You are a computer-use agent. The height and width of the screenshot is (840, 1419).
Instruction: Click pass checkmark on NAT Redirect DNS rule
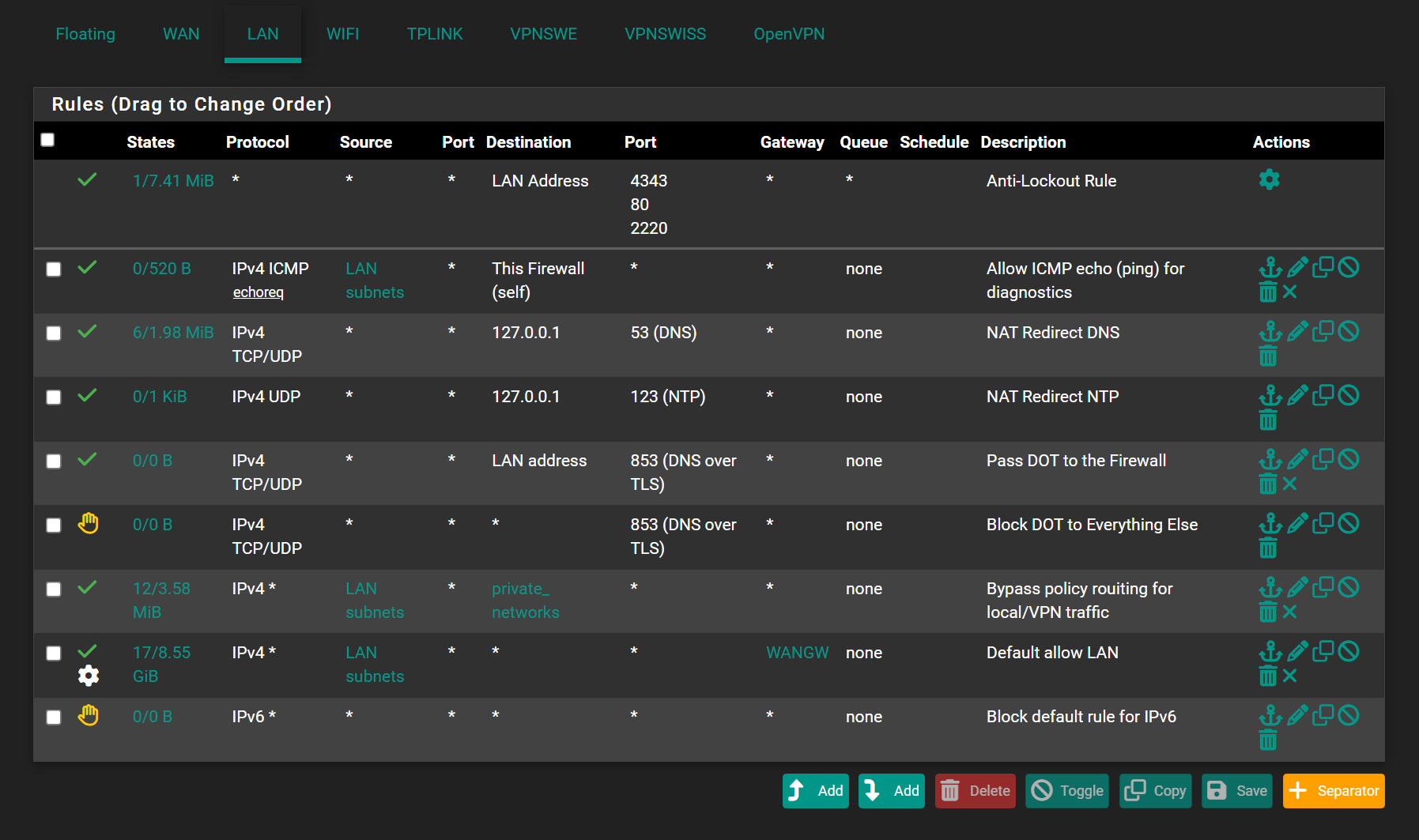click(x=88, y=331)
